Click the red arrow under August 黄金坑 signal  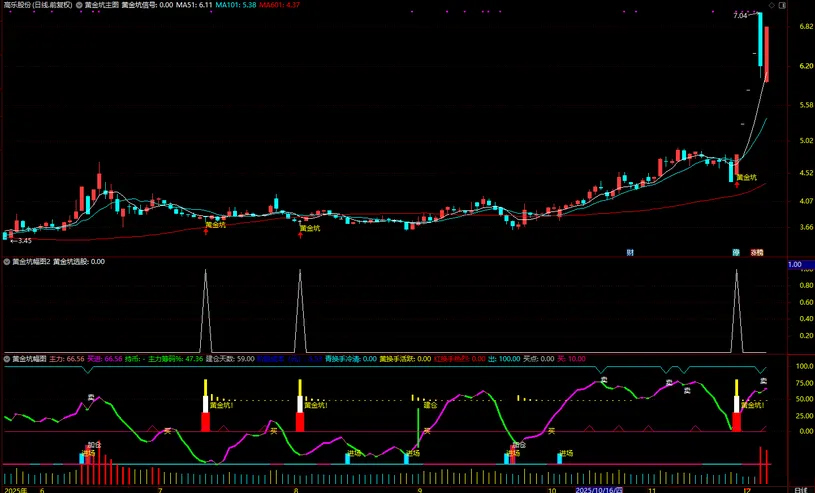click(x=300, y=235)
